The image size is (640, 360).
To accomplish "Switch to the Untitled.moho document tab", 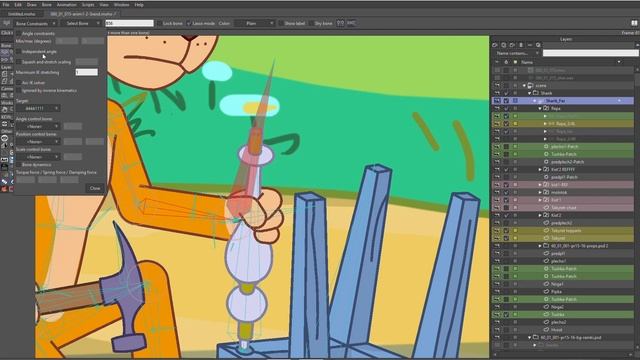I will point(21,13).
